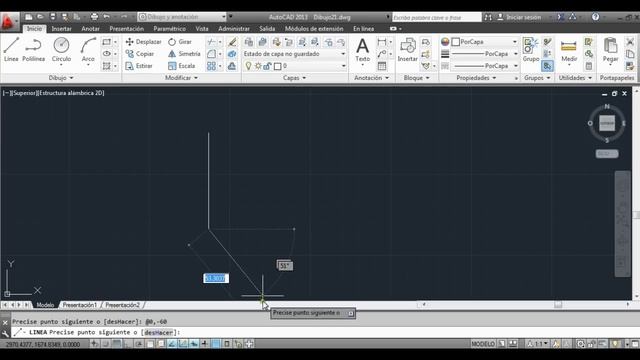Open the Insertar block tool
Screen dimensions: 640x360
coord(407,50)
